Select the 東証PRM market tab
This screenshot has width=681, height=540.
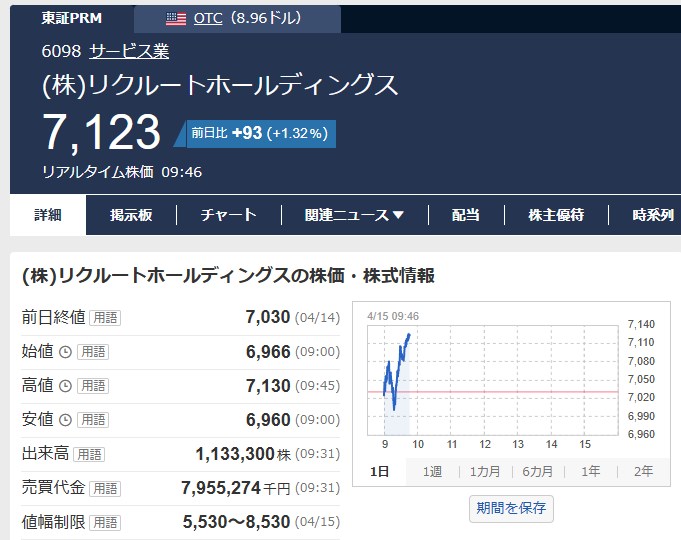point(72,18)
